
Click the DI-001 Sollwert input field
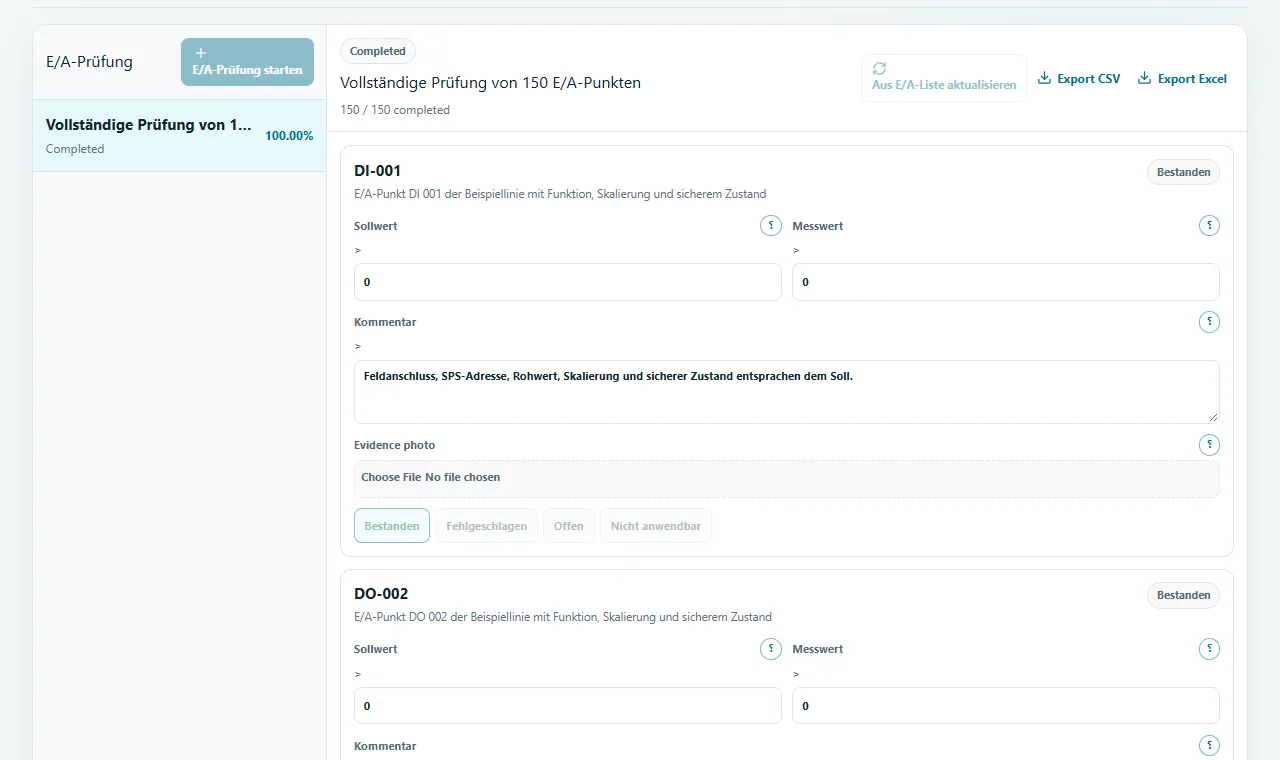(x=568, y=282)
